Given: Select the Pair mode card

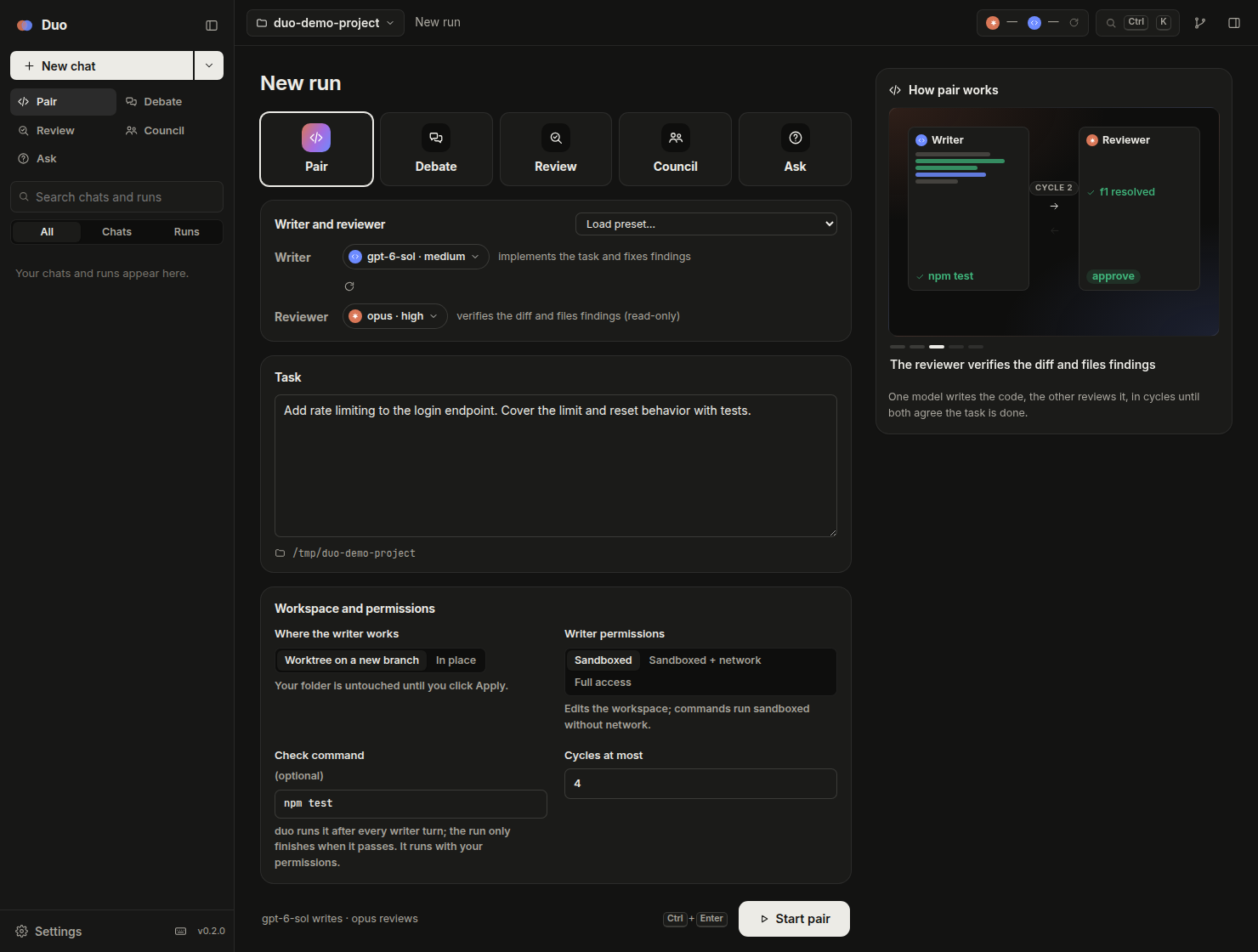Looking at the screenshot, I should point(316,149).
